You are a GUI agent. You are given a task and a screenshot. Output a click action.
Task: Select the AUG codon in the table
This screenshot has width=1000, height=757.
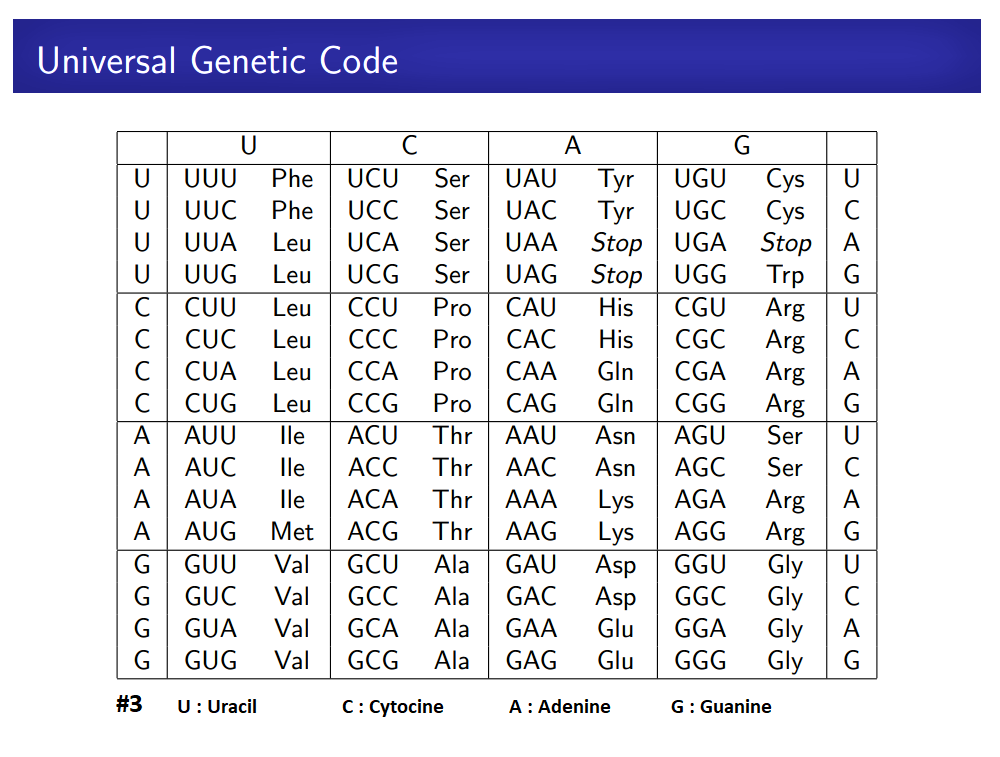[x=210, y=532]
